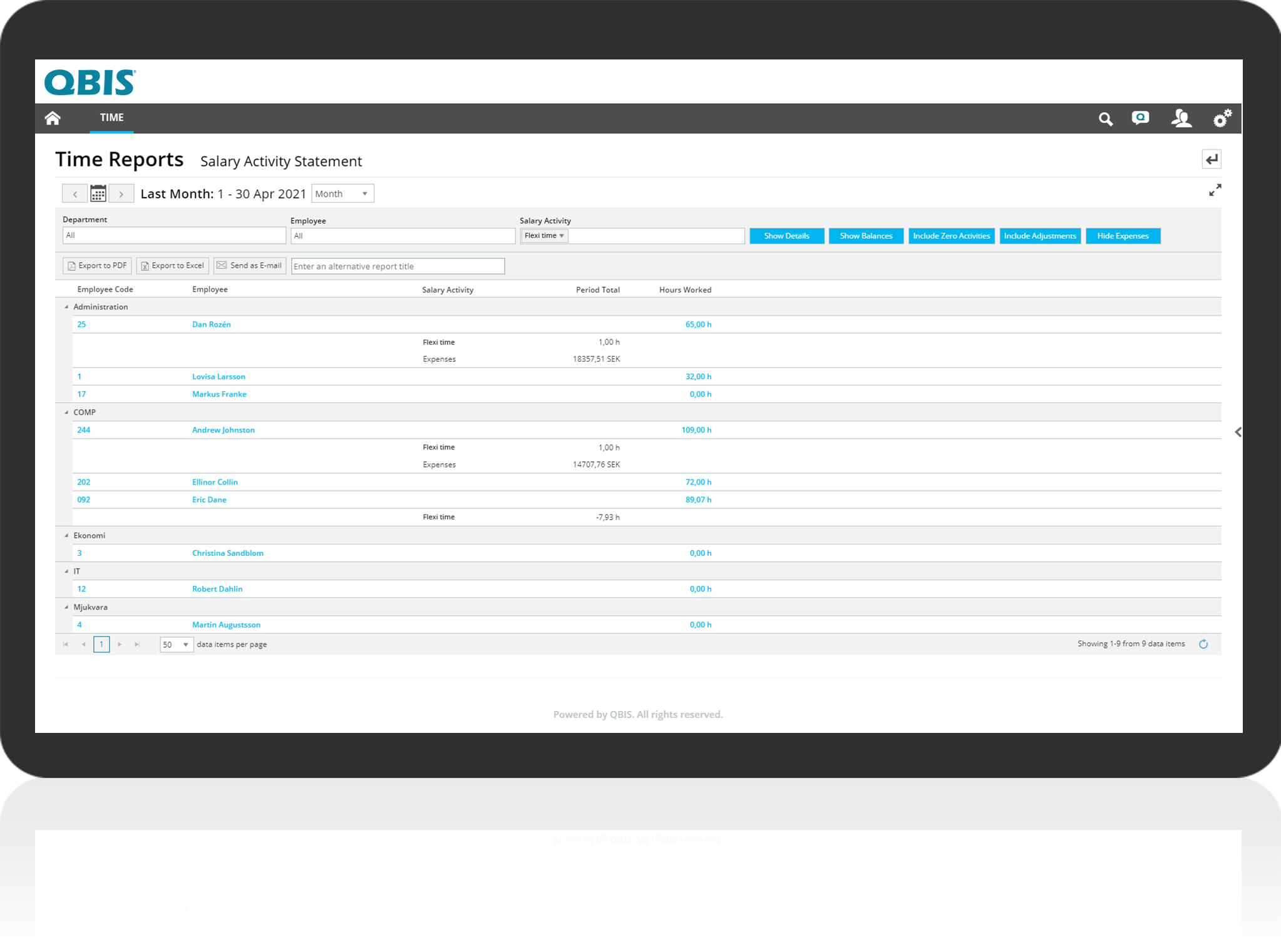Open the TIME tab
The width and height of the screenshot is (1281, 952).
111,118
